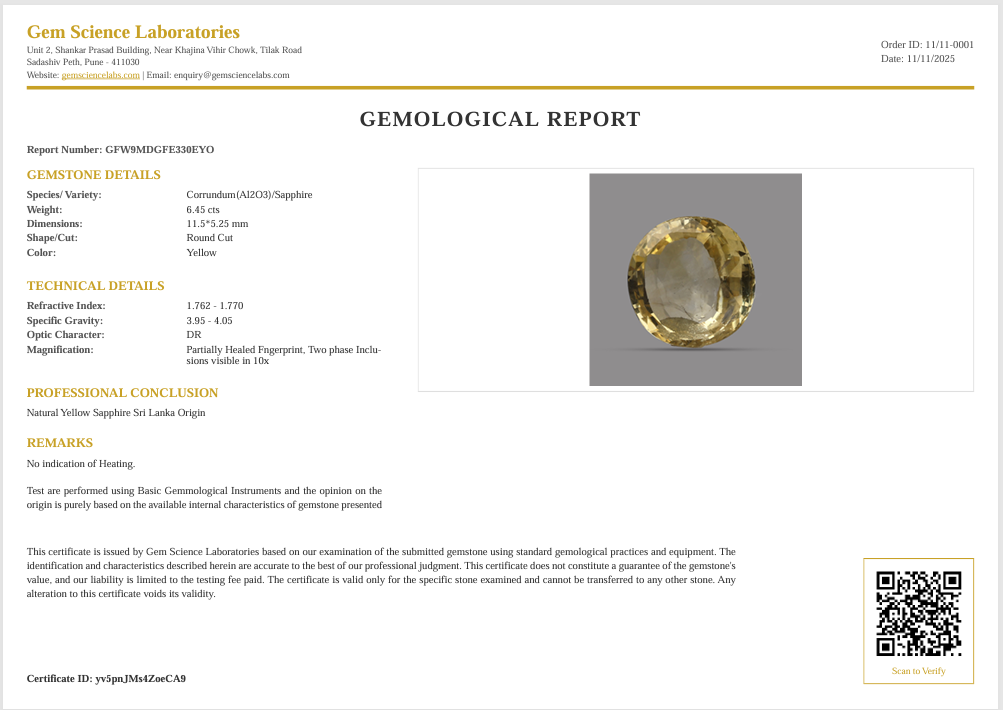
Task: Select the Refractive Index value 1.762 - 1.770
Action: tap(214, 306)
